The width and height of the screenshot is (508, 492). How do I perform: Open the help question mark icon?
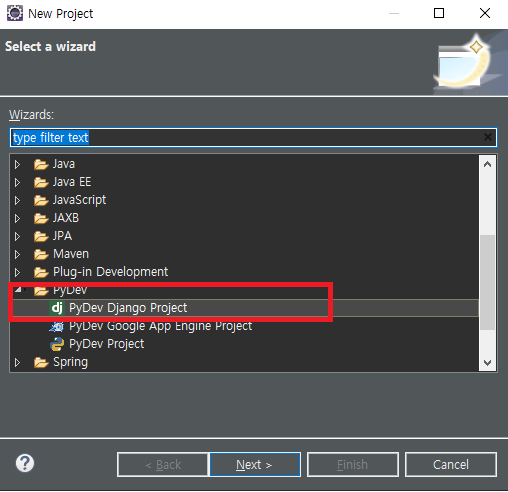click(25, 463)
